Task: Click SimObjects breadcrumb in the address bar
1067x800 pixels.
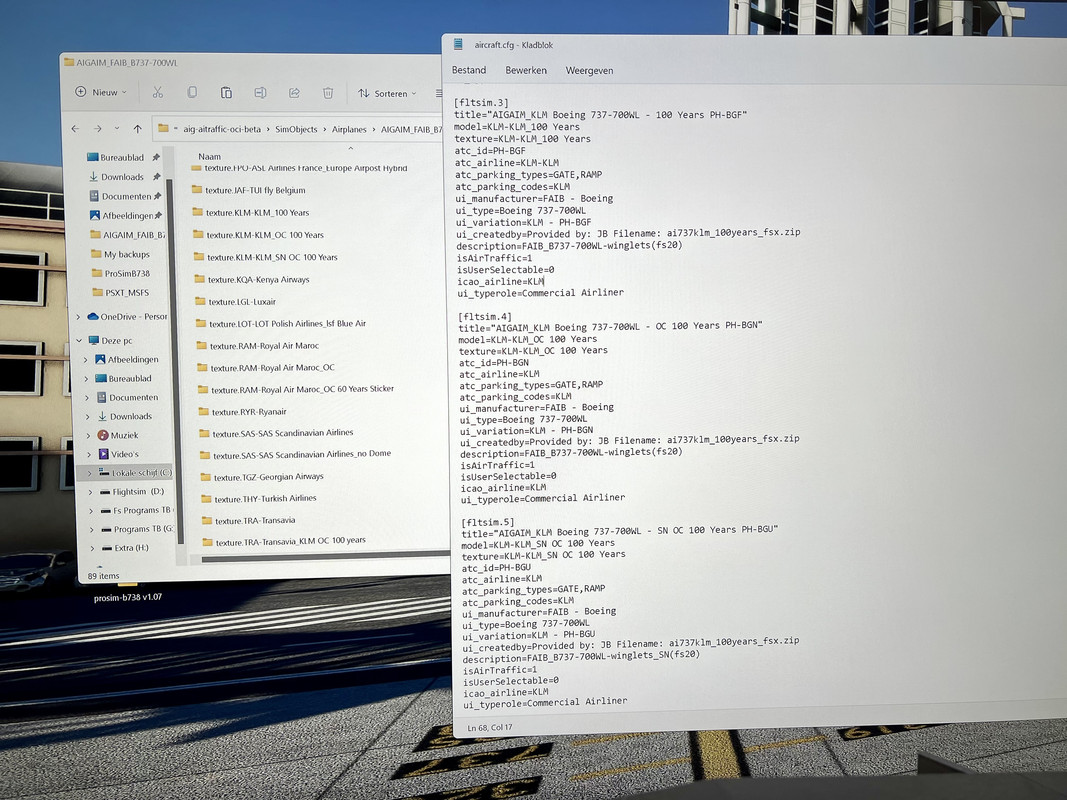Action: click(x=296, y=129)
